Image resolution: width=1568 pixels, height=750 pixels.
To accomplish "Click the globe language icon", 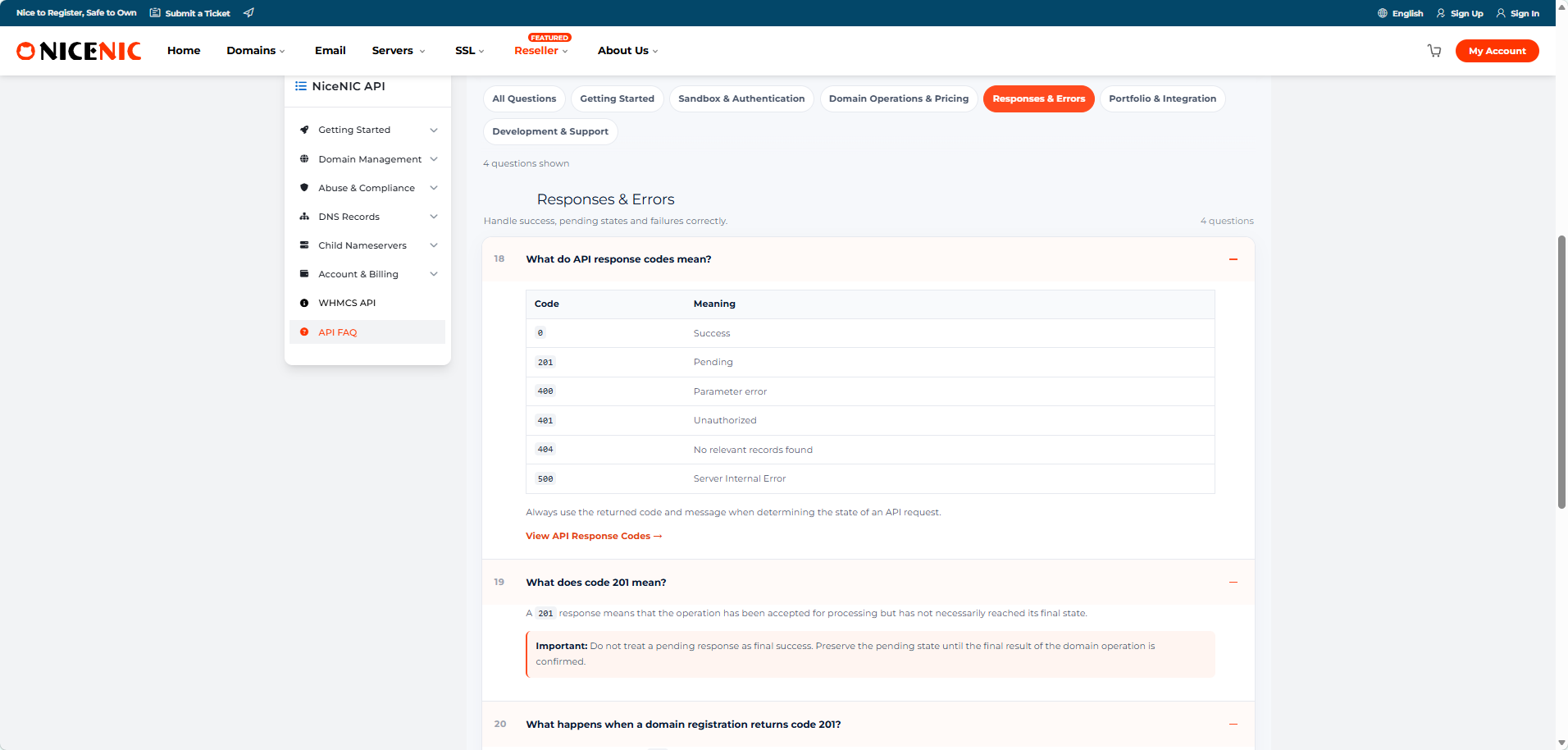I will [x=1383, y=13].
